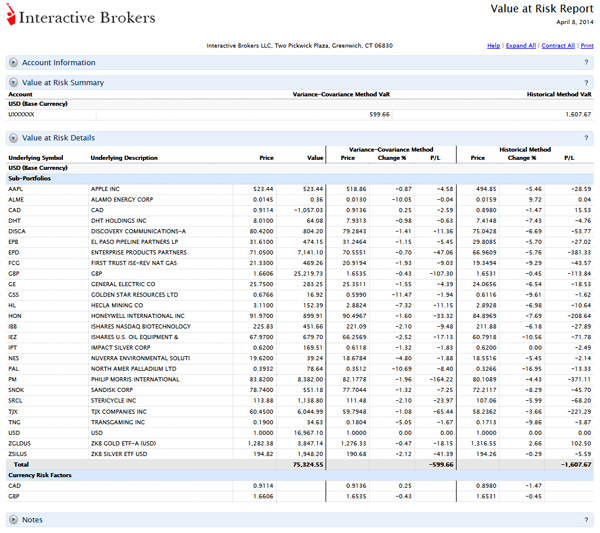
Task: Collapse the Value at Risk Details arrow
Action: [x=14, y=138]
